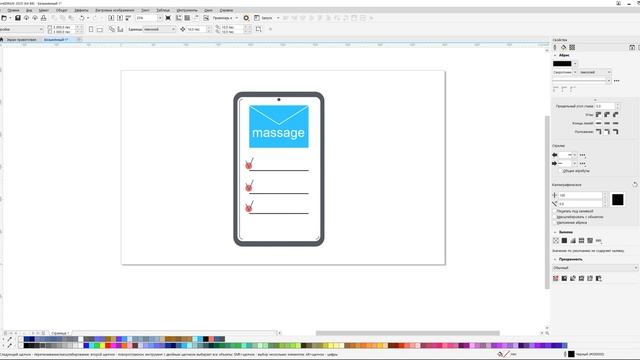Select pattern fill icon in Fill section

[581, 241]
